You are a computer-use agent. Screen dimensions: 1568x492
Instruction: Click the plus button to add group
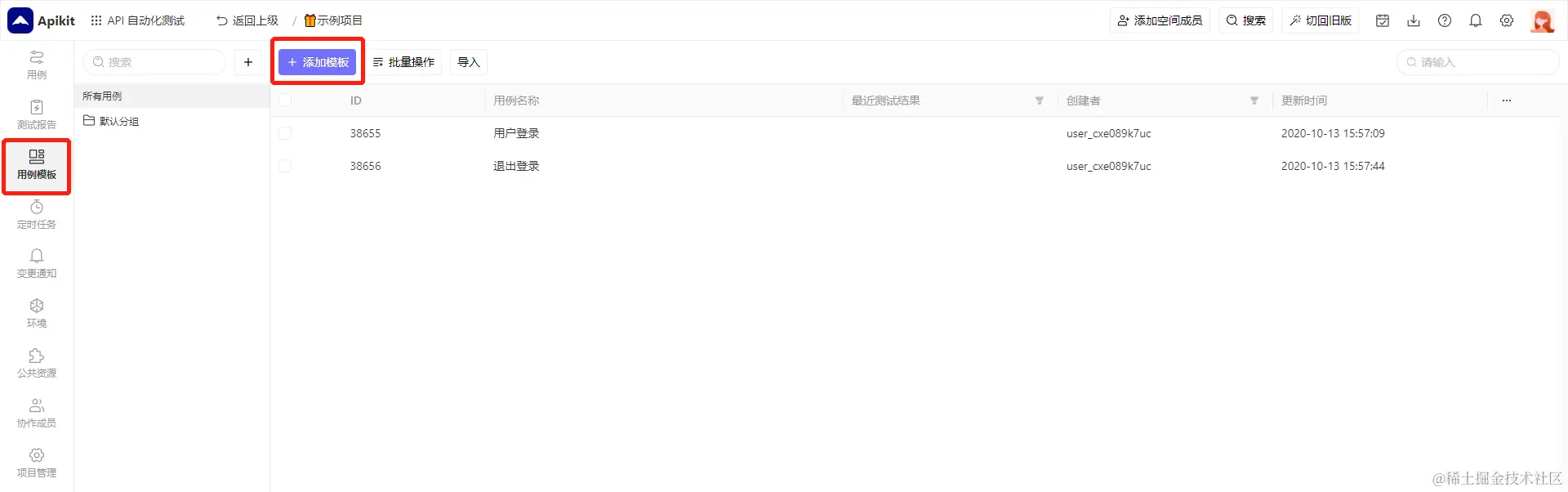(248, 62)
